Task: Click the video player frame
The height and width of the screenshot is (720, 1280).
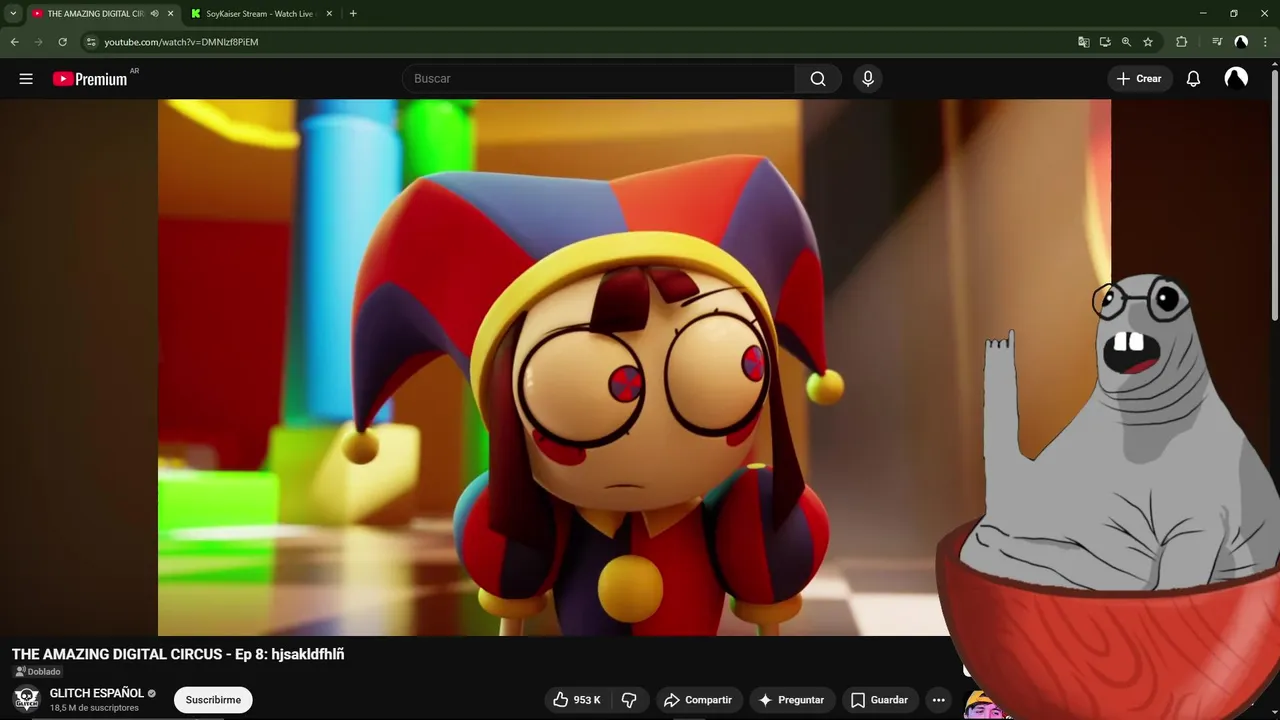Action: 634,367
